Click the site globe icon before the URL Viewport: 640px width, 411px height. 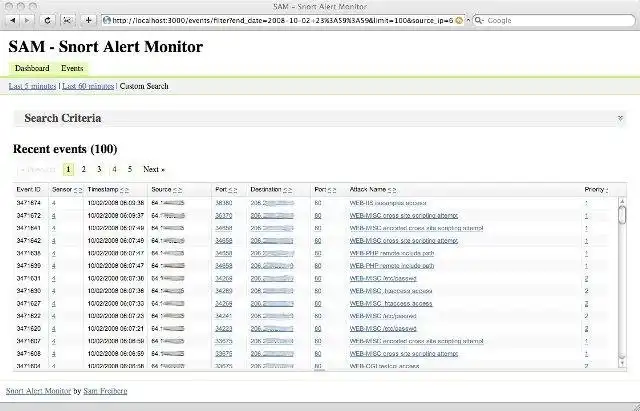107,20
